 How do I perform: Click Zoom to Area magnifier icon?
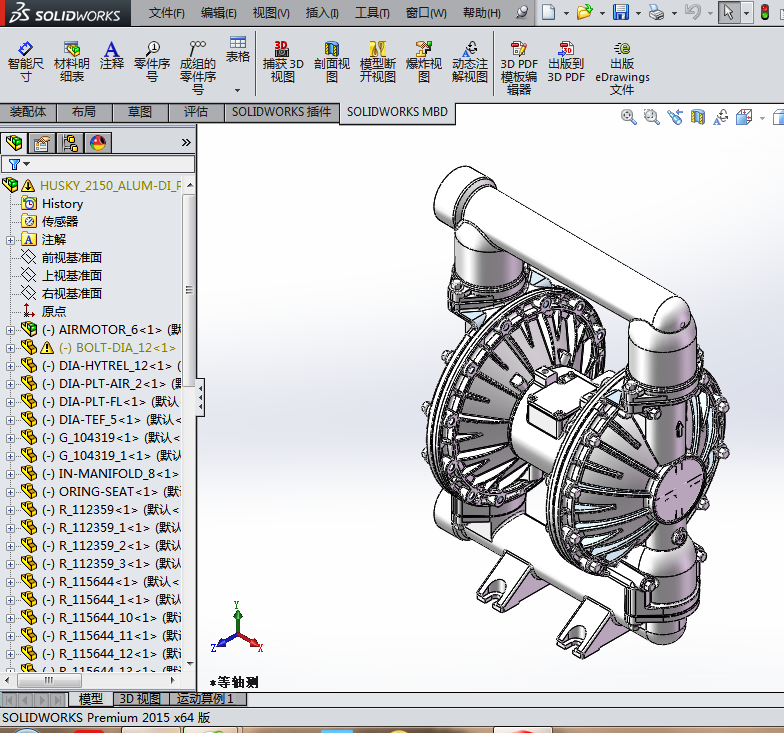pyautogui.click(x=652, y=117)
